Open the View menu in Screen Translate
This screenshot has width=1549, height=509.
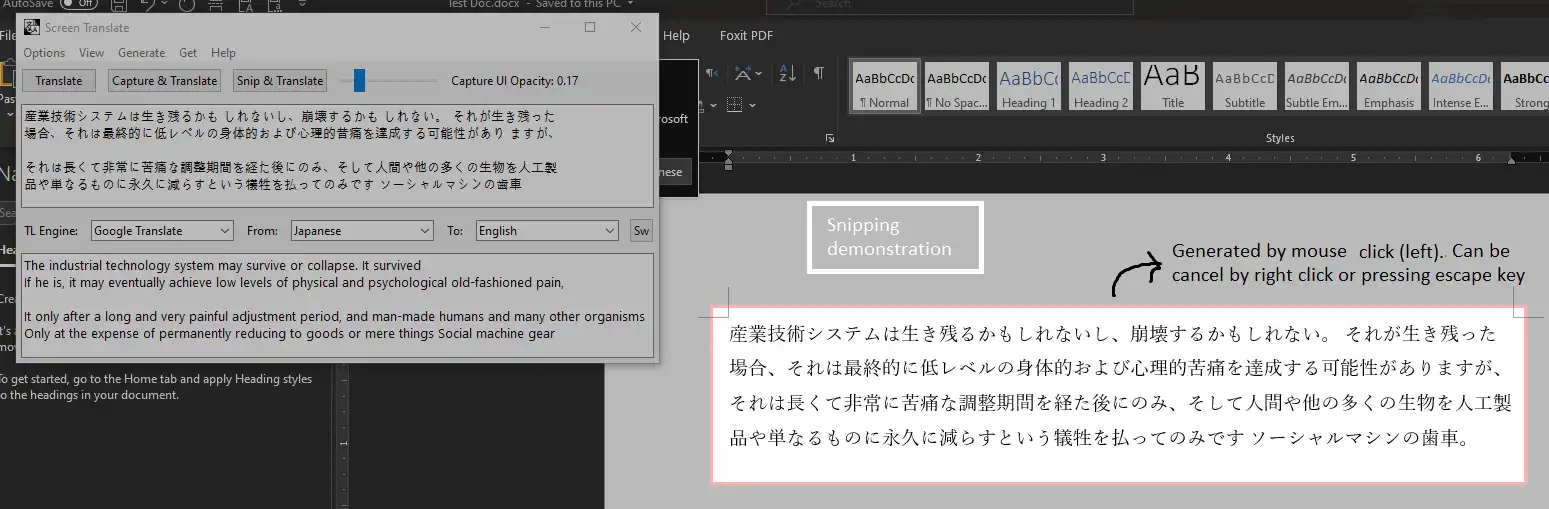pos(91,53)
